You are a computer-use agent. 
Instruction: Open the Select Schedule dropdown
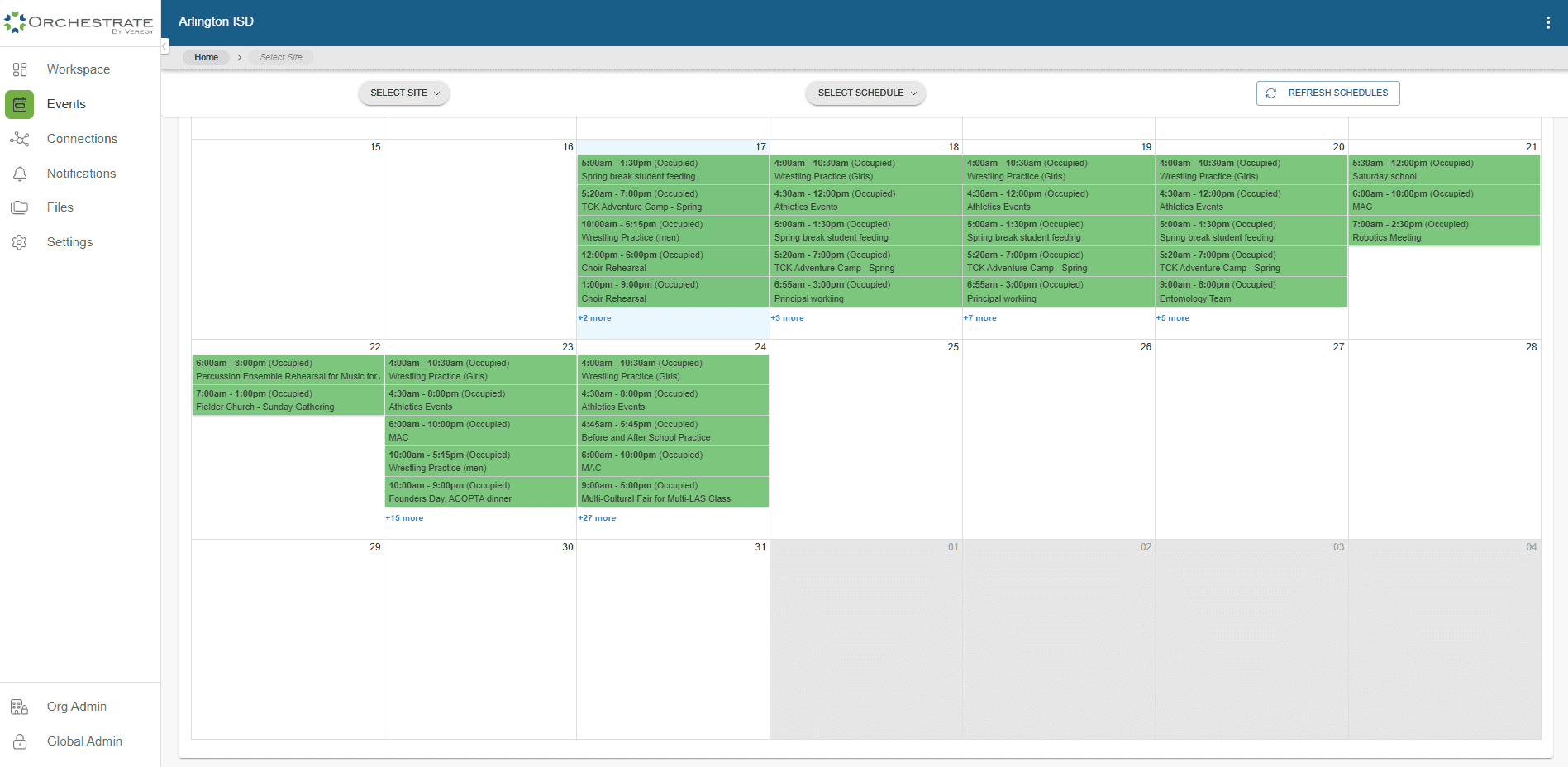(865, 93)
